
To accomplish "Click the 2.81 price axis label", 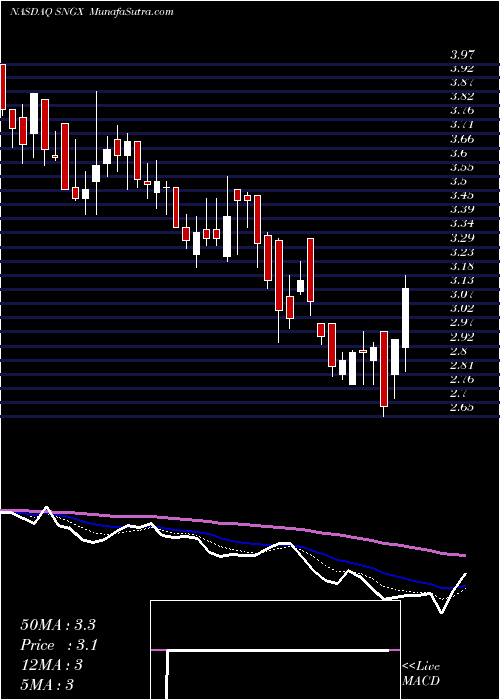I will click(x=462, y=366).
